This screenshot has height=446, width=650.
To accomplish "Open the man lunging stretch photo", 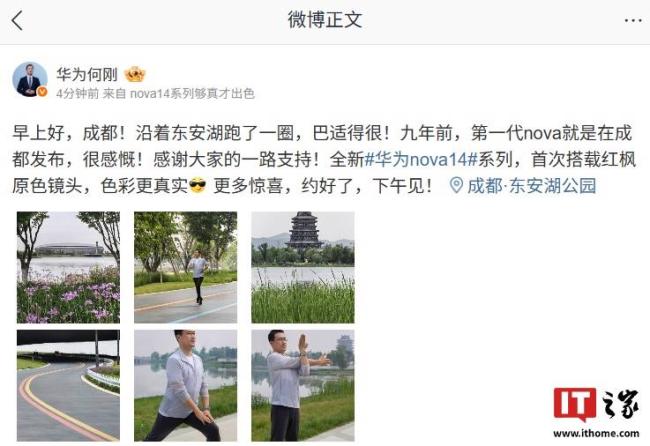I will [186, 385].
